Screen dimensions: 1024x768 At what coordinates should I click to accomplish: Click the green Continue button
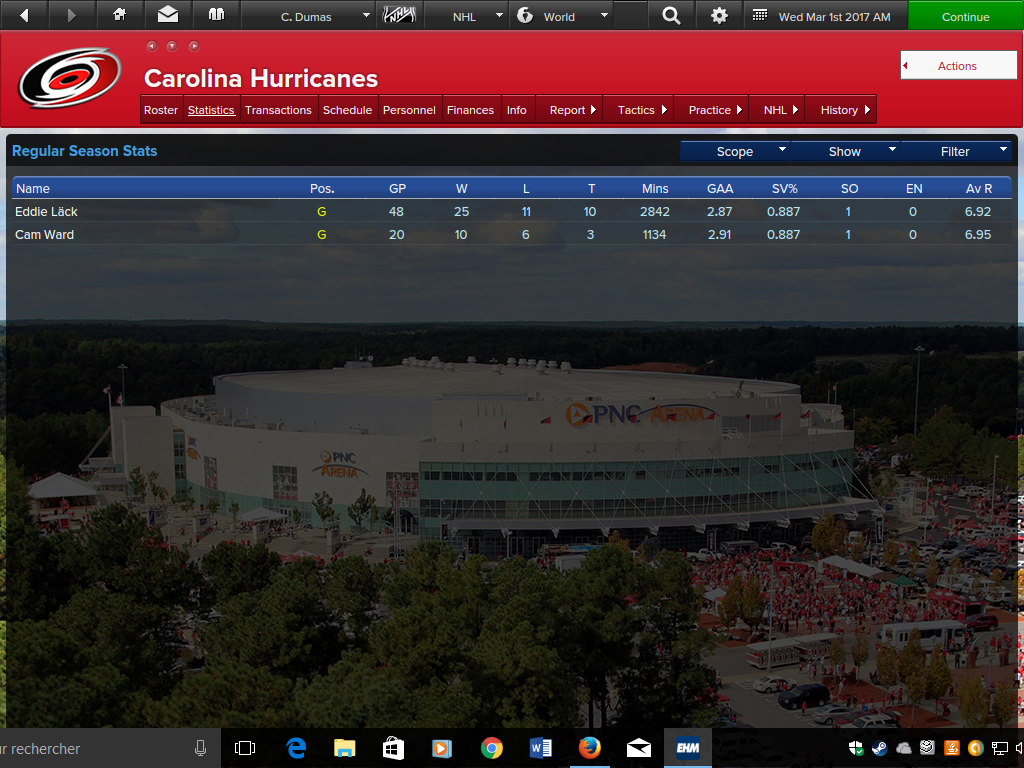point(965,16)
